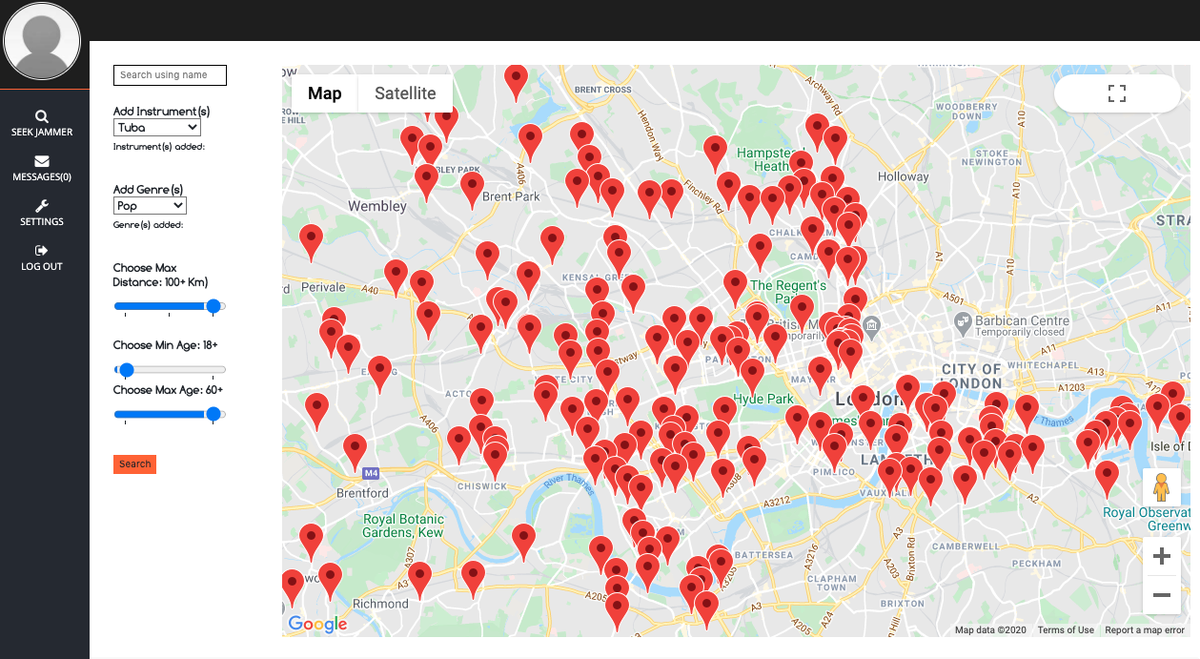Screen dimensions: 1200x659
Task: Click the Royal Botanic Gardens, Kew label
Action: click(403, 526)
